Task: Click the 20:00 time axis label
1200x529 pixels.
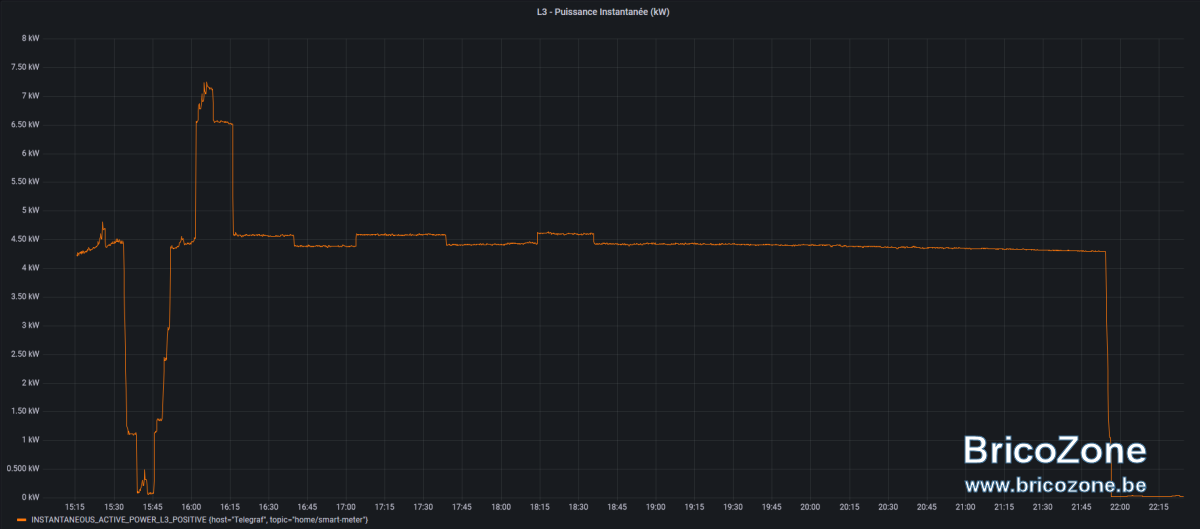Action: (x=810, y=507)
